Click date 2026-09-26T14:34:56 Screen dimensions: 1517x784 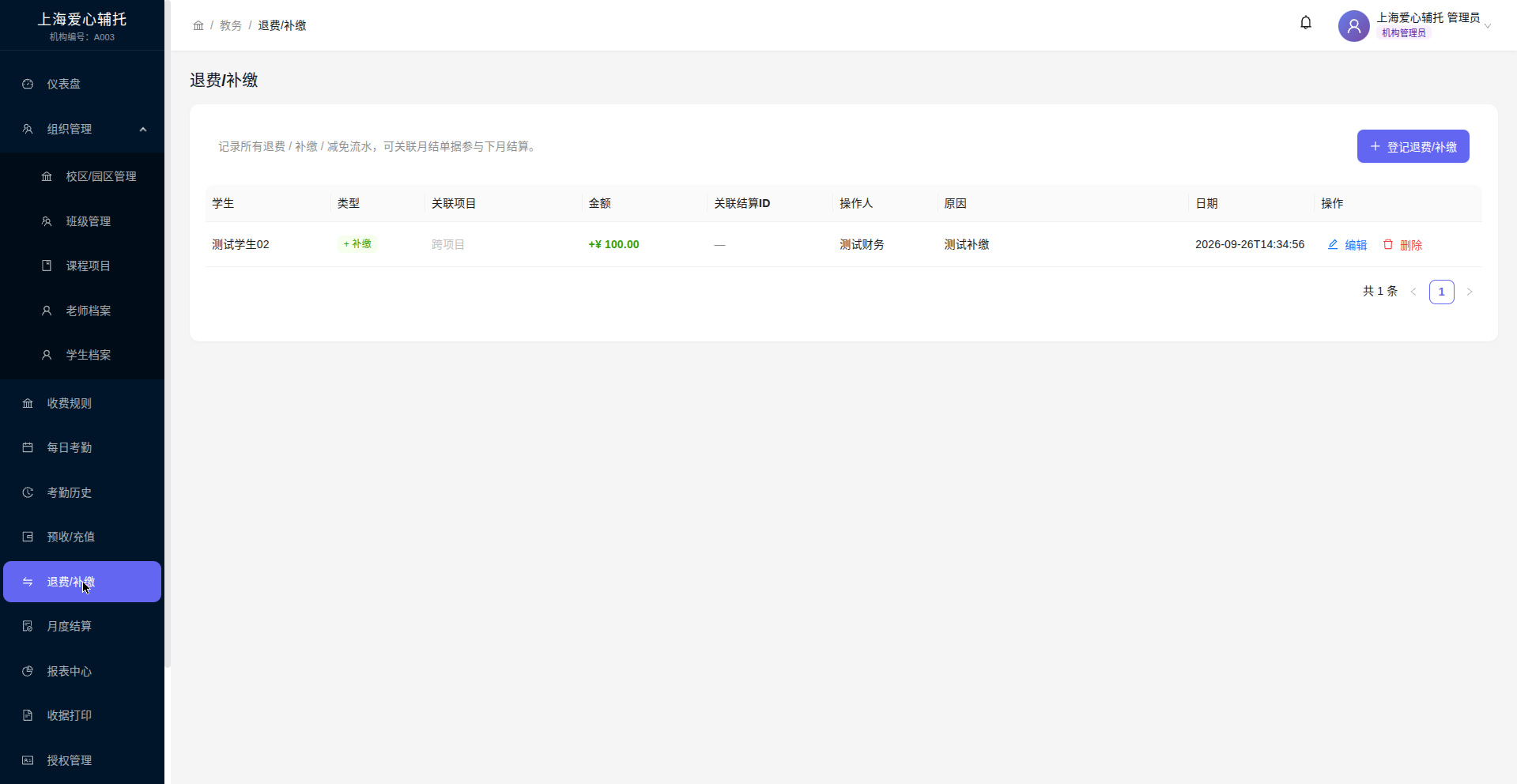1250,244
